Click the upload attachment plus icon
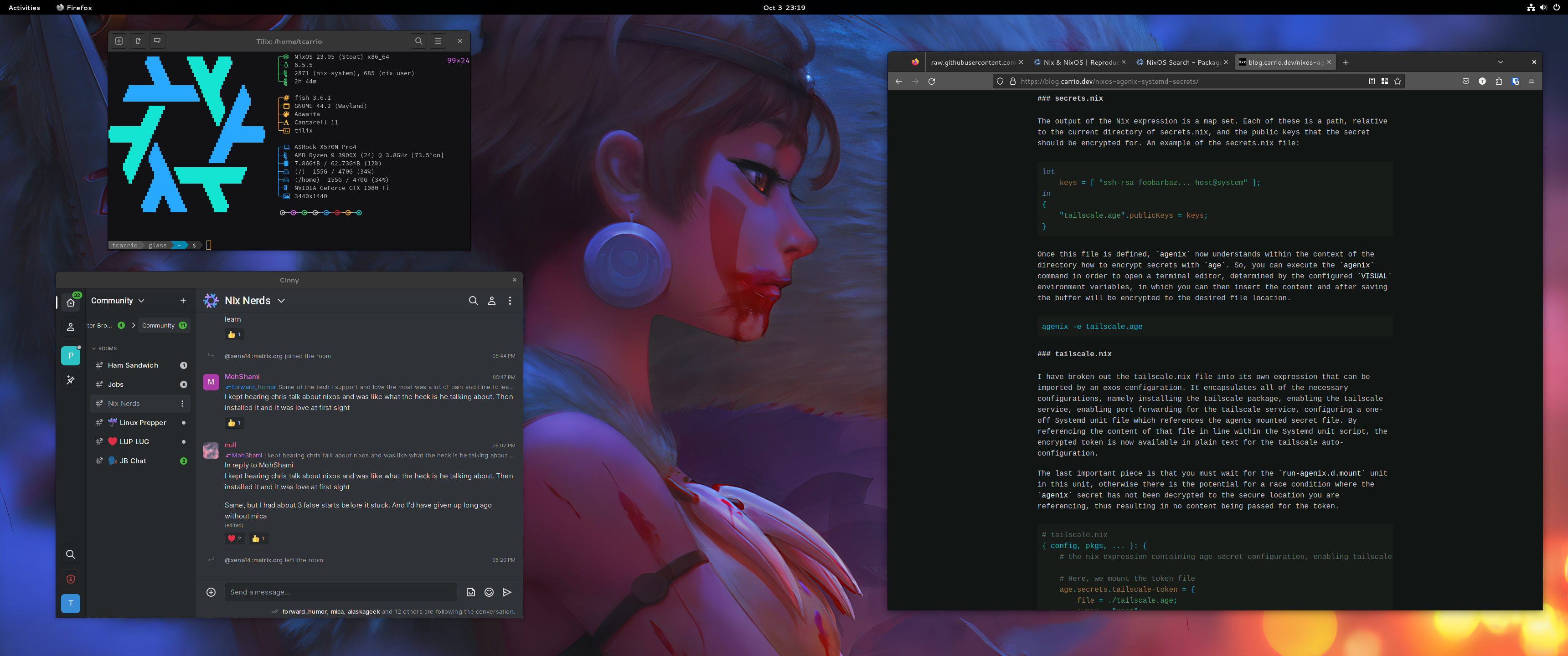Image resolution: width=1568 pixels, height=656 pixels. (211, 592)
